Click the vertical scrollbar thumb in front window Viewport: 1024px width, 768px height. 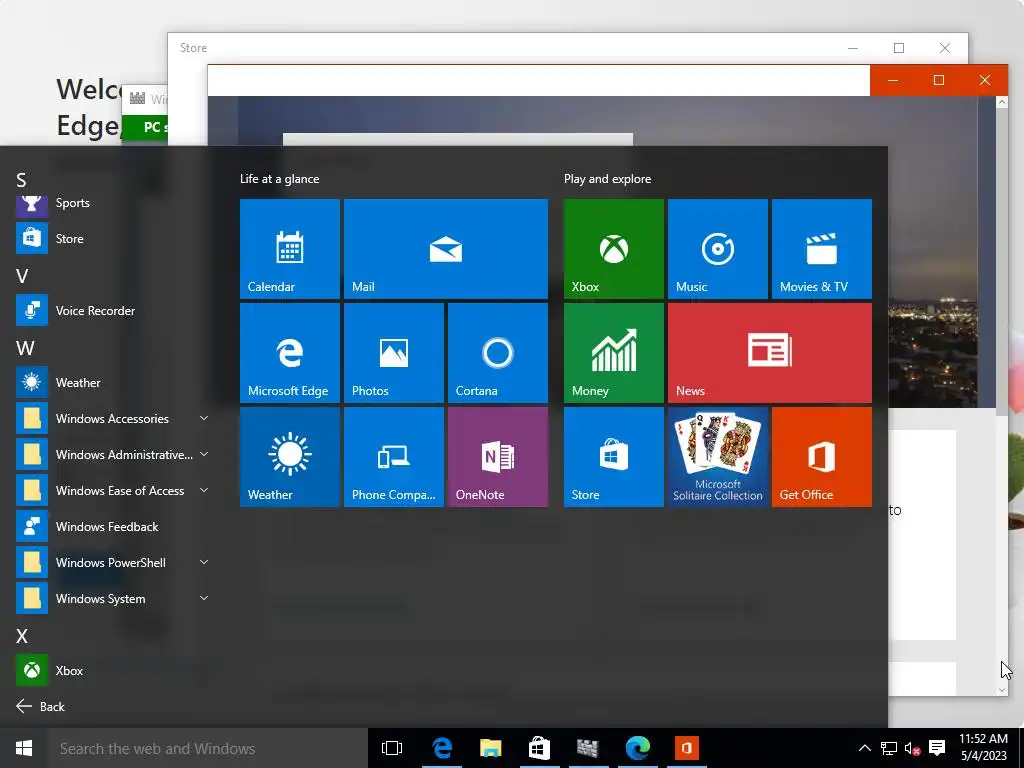1002,261
